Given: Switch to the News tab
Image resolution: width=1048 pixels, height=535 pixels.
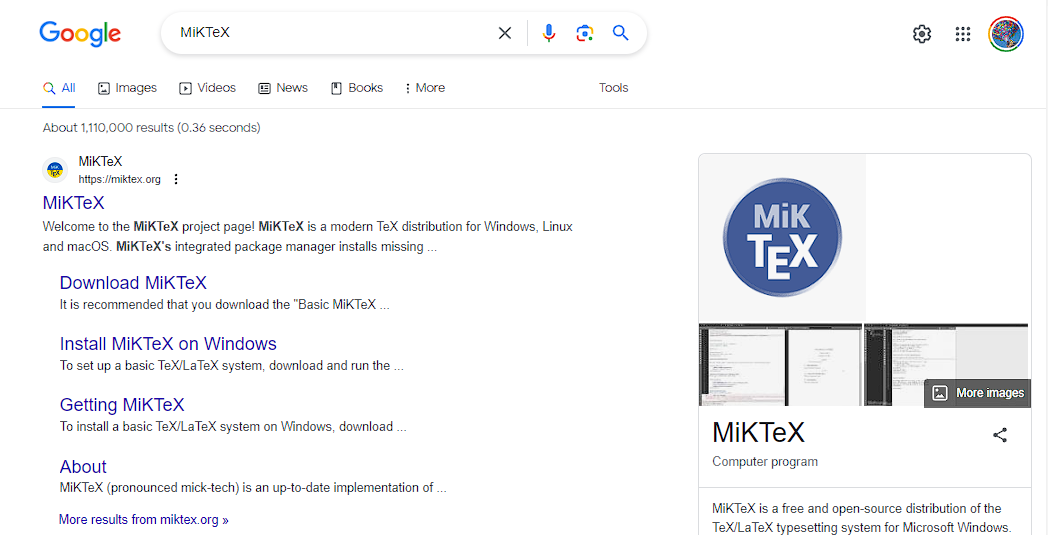Looking at the screenshot, I should [x=283, y=88].
